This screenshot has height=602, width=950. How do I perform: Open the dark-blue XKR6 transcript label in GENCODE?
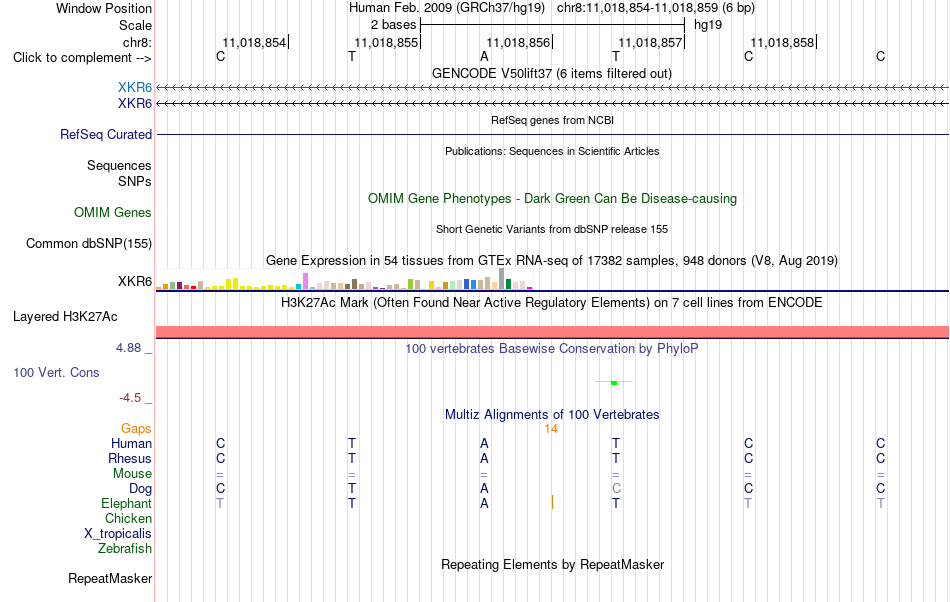pos(135,104)
